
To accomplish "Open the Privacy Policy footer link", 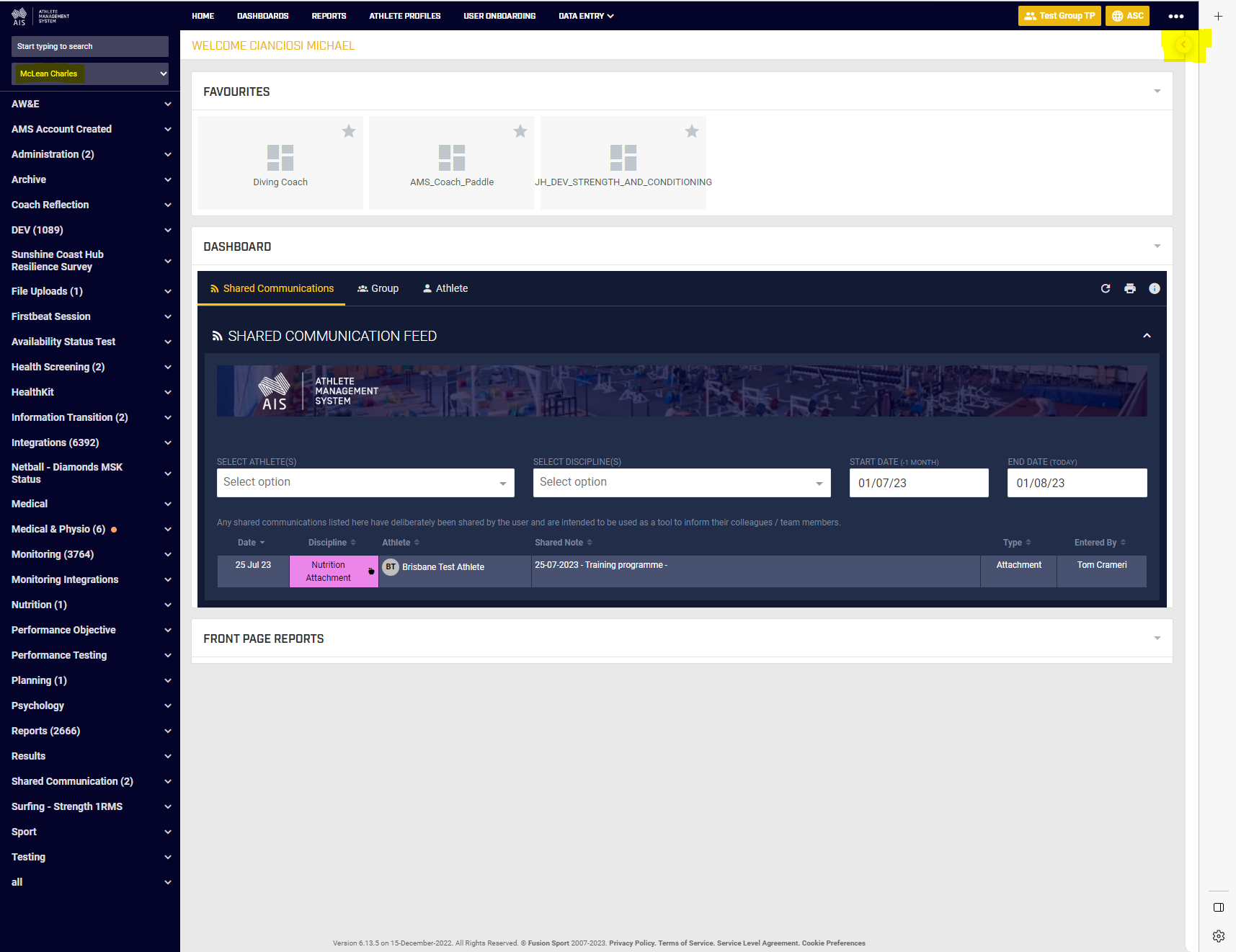I will click(632, 943).
